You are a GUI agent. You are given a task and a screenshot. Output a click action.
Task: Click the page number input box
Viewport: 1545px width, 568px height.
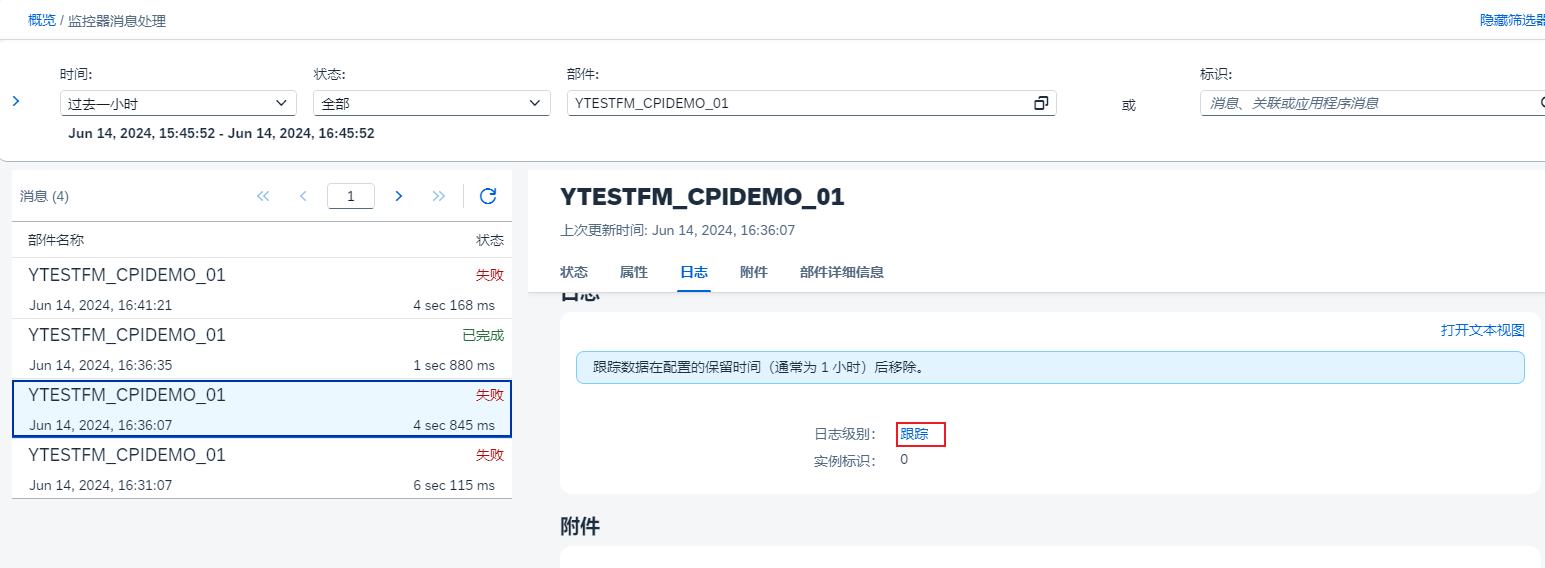point(350,196)
